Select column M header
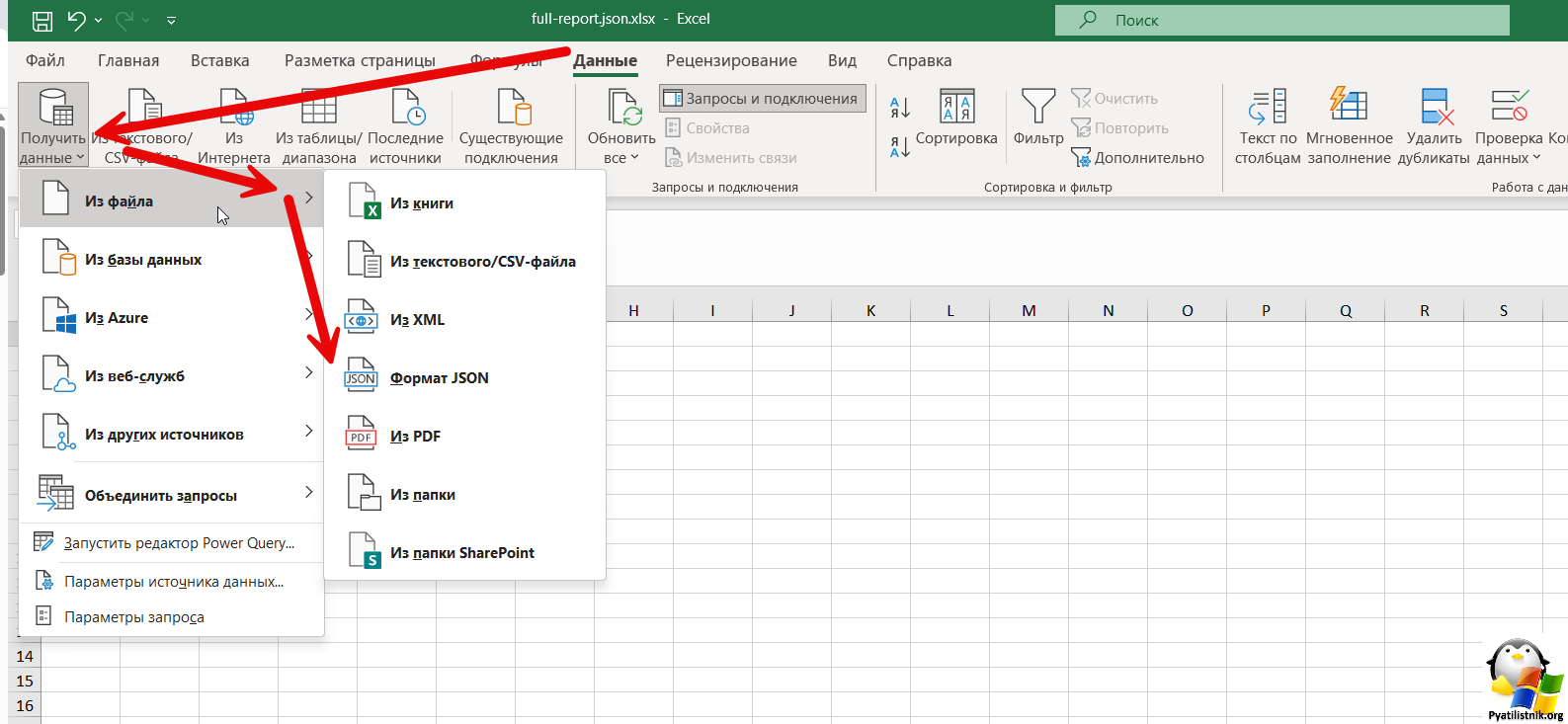 [x=1029, y=310]
